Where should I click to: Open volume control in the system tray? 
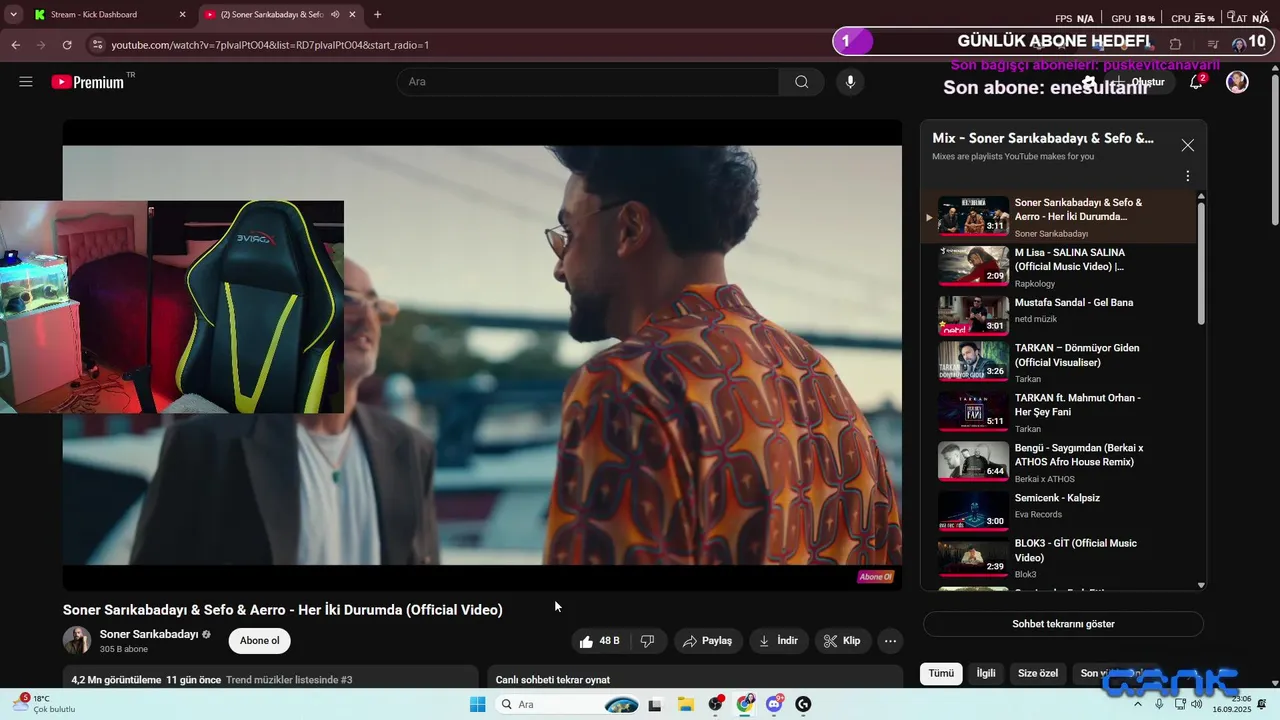point(1197,704)
